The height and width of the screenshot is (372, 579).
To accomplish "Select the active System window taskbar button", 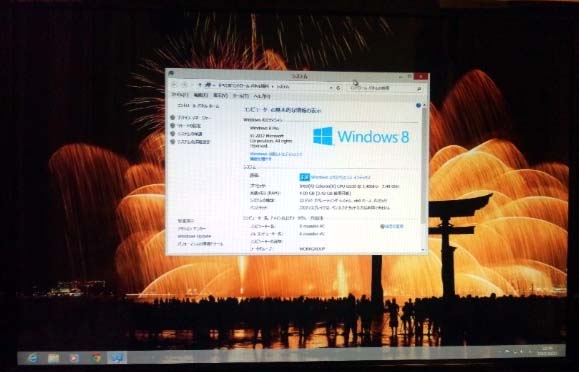I will coord(118,357).
